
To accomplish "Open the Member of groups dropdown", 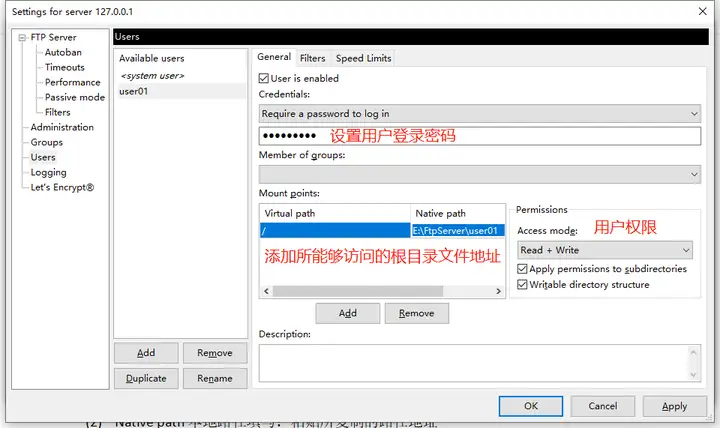I will click(x=479, y=175).
